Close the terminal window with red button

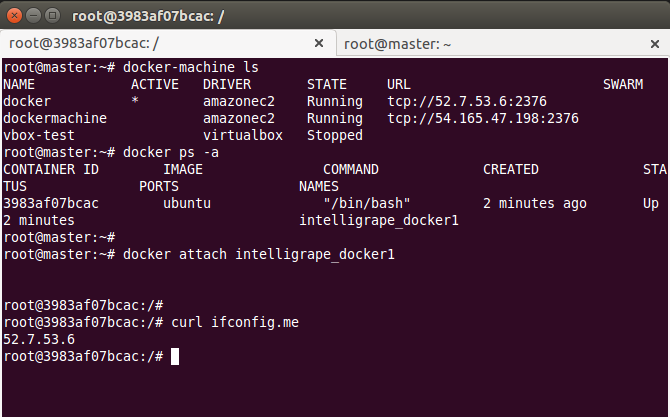14,16
